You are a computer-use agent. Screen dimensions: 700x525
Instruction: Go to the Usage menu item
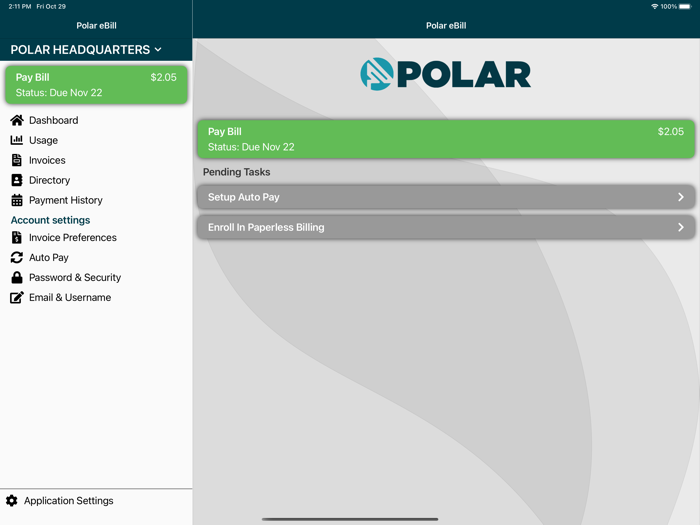point(43,140)
